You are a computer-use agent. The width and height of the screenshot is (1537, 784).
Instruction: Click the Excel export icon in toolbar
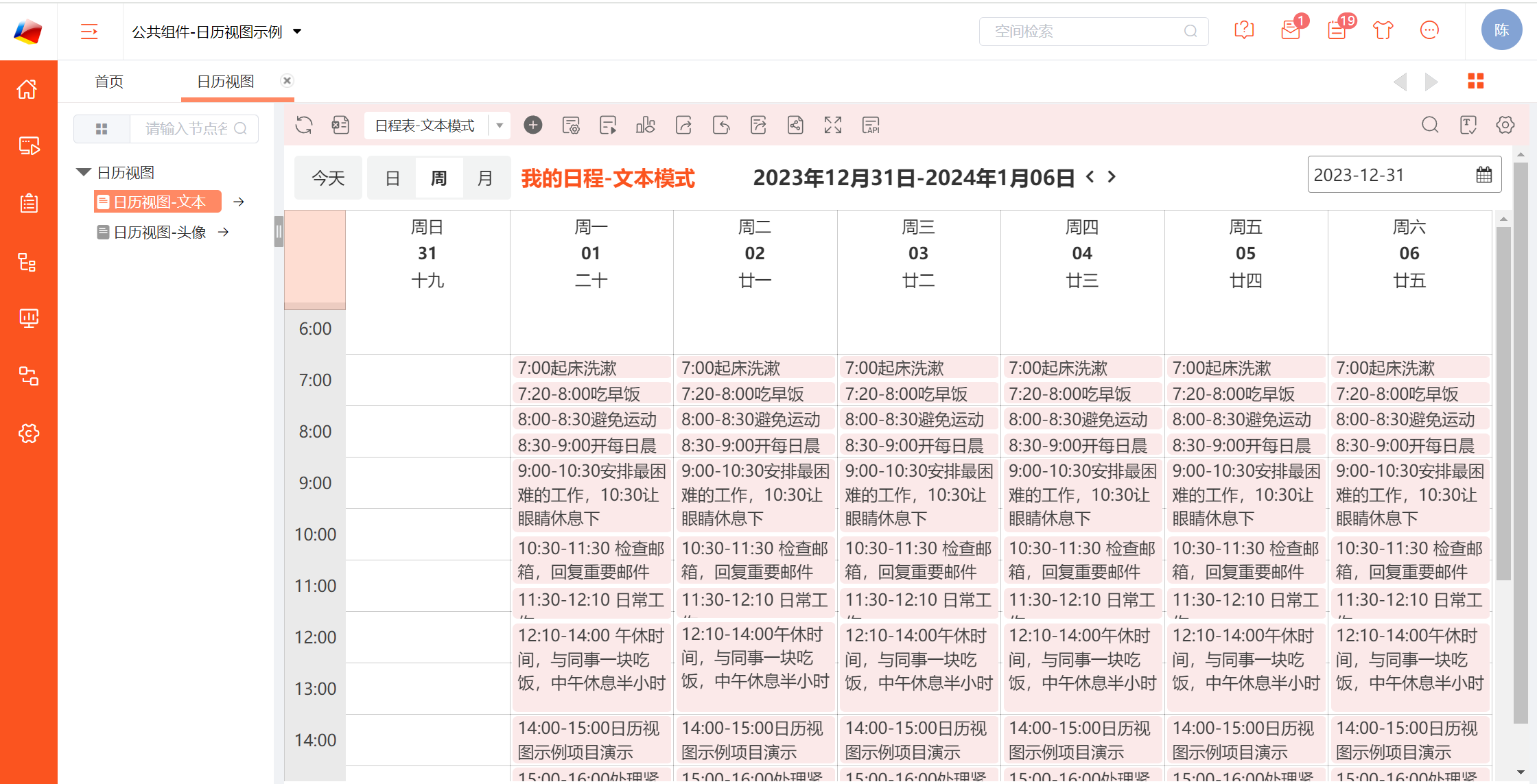[340, 126]
